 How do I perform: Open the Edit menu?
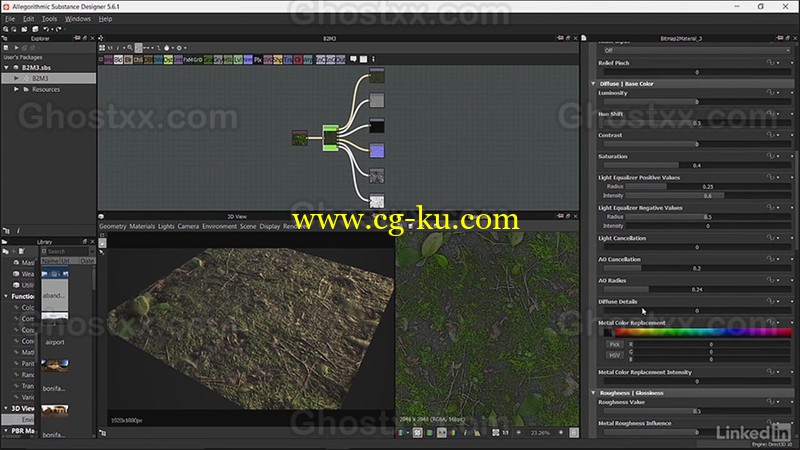[x=29, y=19]
